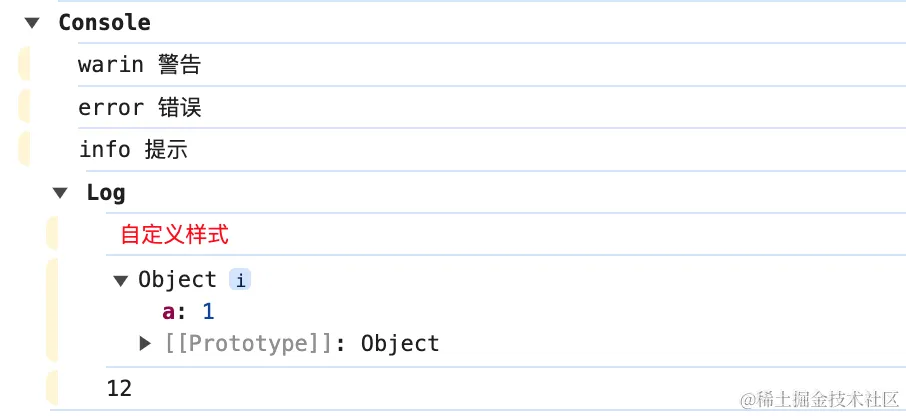Click the yellow marker beside warin 警告

click(24, 64)
